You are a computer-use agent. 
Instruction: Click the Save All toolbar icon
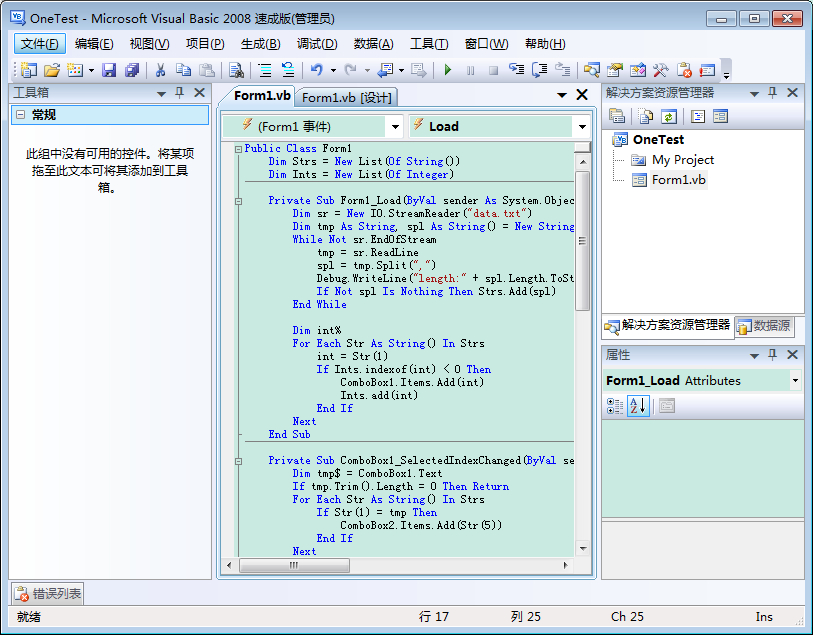pyautogui.click(x=131, y=70)
